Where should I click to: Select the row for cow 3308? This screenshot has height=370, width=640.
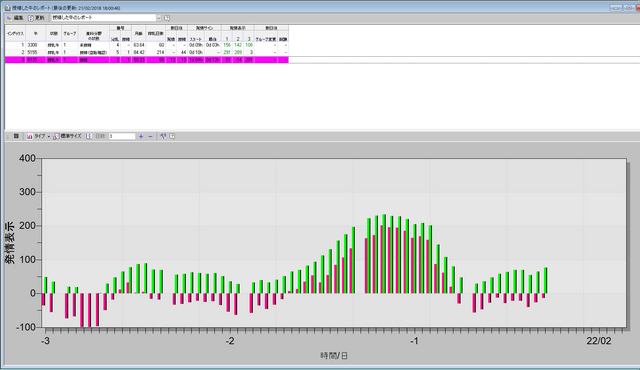click(147, 45)
